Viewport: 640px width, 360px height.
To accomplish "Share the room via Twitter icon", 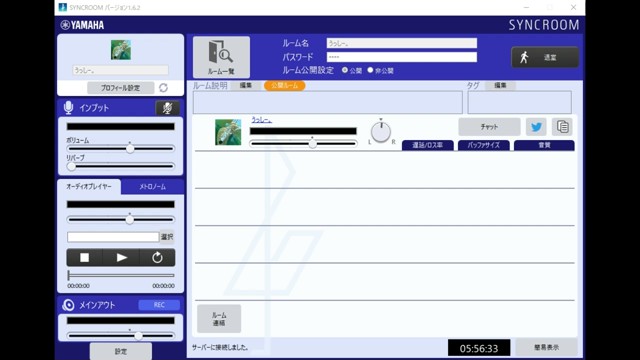I will pyautogui.click(x=536, y=127).
